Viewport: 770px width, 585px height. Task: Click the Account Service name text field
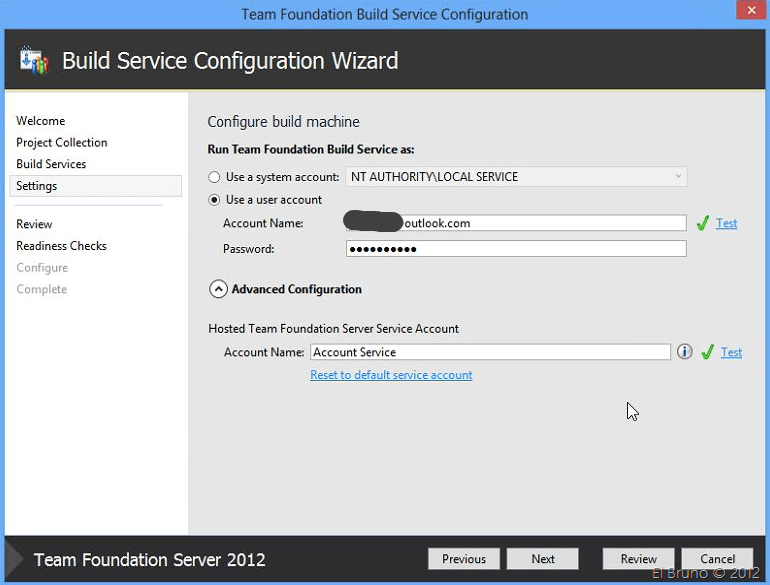click(490, 352)
